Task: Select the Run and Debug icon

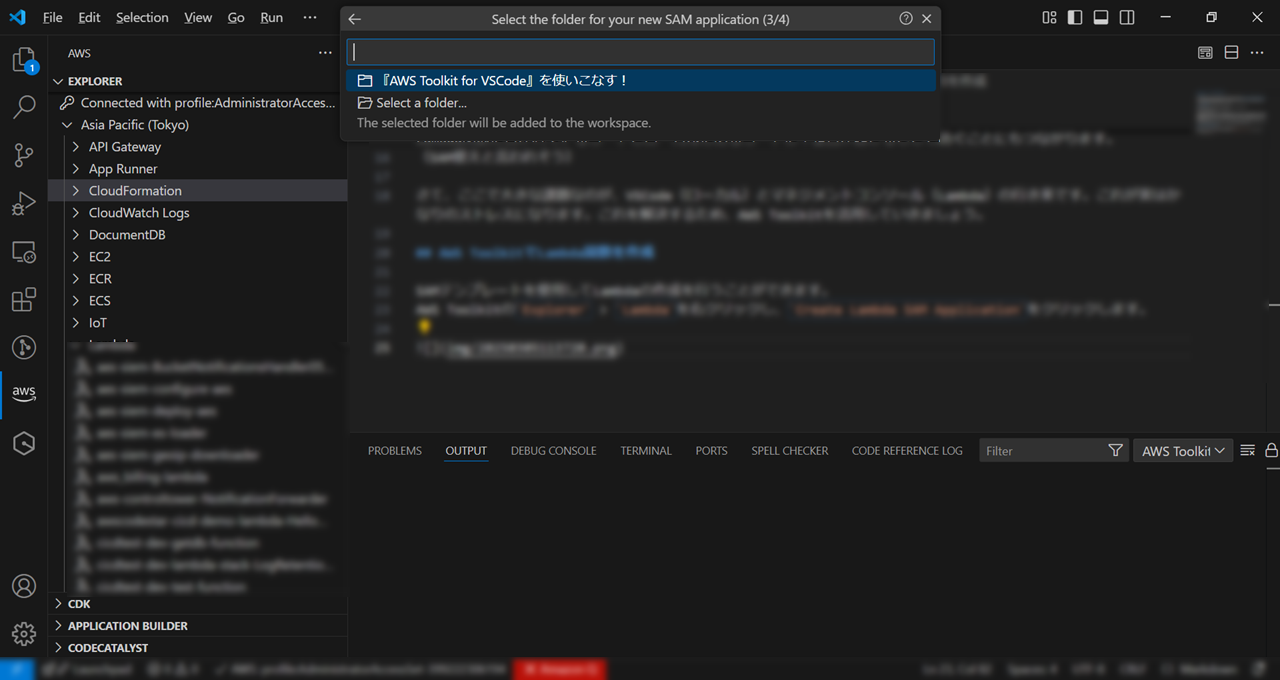Action: coord(23,203)
